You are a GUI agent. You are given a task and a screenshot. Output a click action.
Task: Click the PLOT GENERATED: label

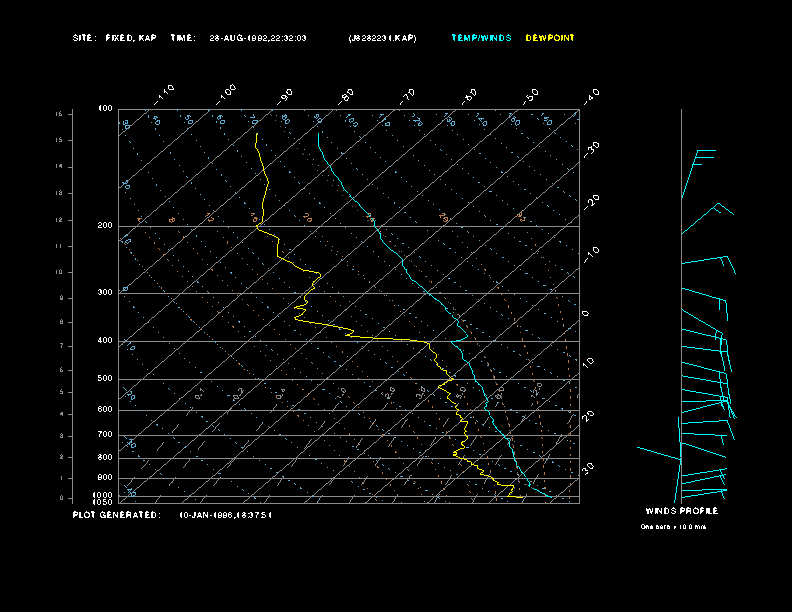(117, 515)
